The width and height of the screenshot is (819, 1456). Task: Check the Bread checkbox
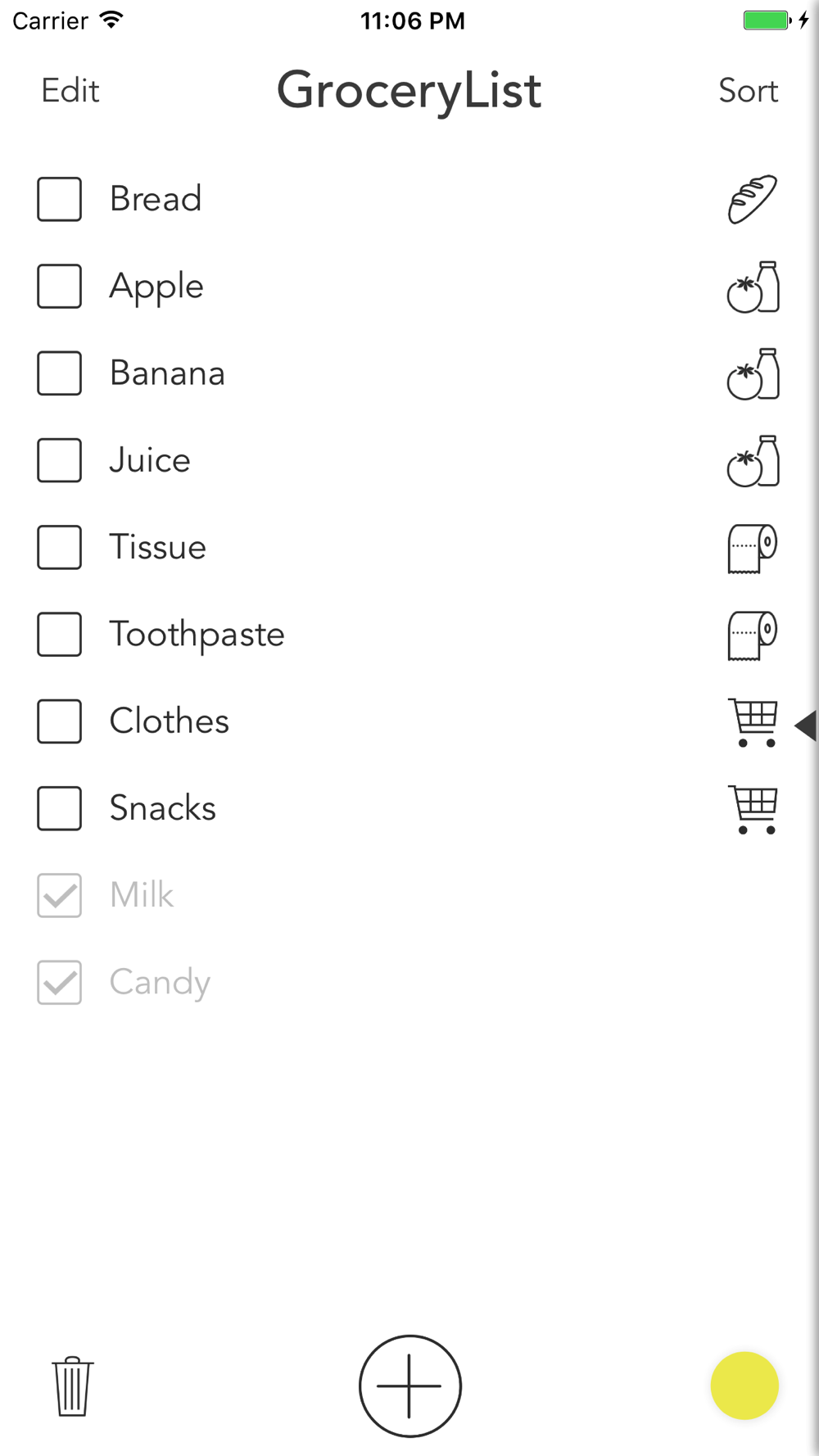click(59, 199)
